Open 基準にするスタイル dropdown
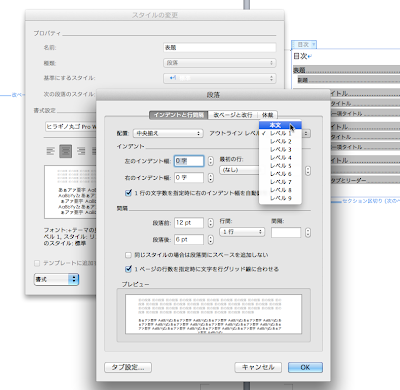The width and height of the screenshot is (400, 390). click(220, 78)
